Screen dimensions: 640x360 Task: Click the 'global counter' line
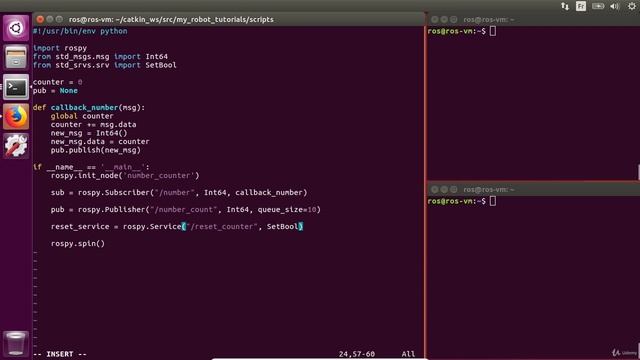[x=82, y=116]
